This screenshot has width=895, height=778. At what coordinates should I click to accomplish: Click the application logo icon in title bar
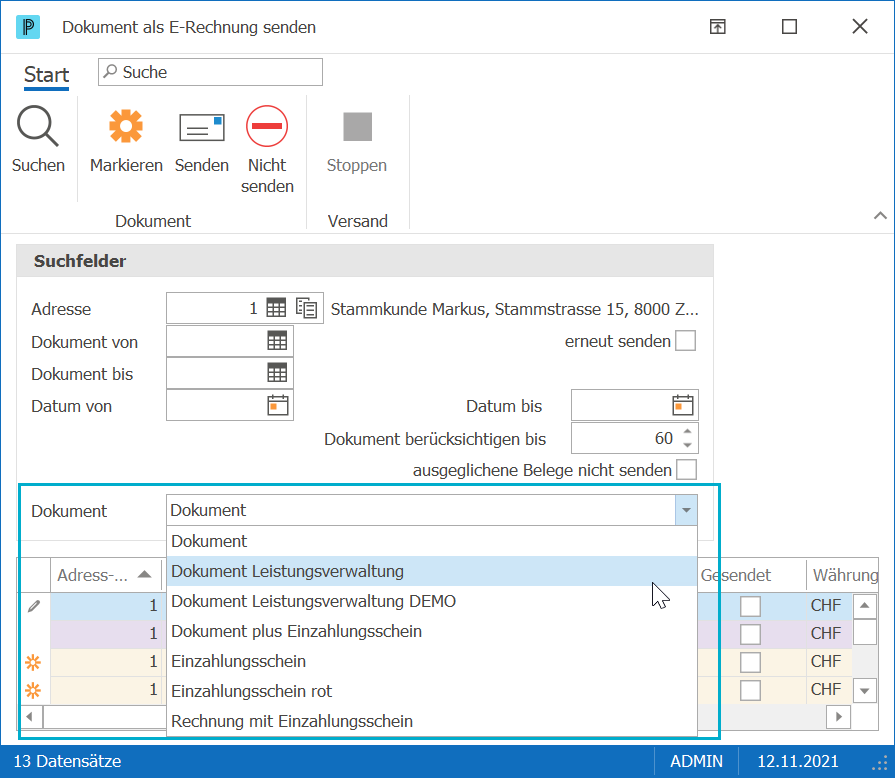28,27
